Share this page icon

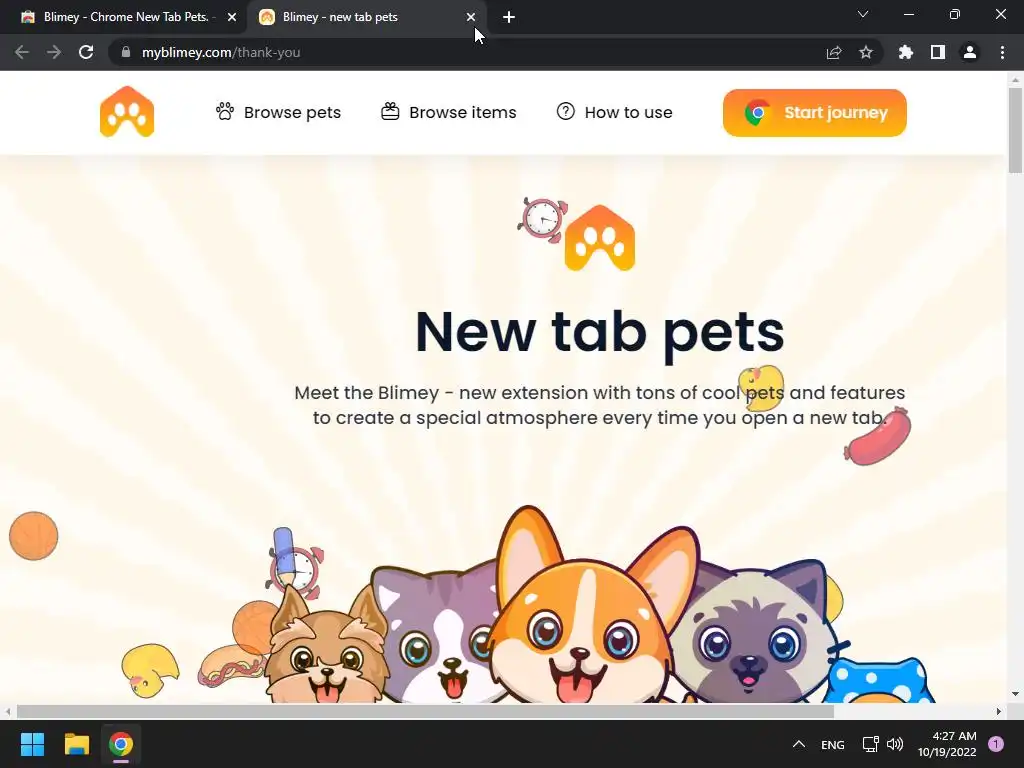[834, 52]
